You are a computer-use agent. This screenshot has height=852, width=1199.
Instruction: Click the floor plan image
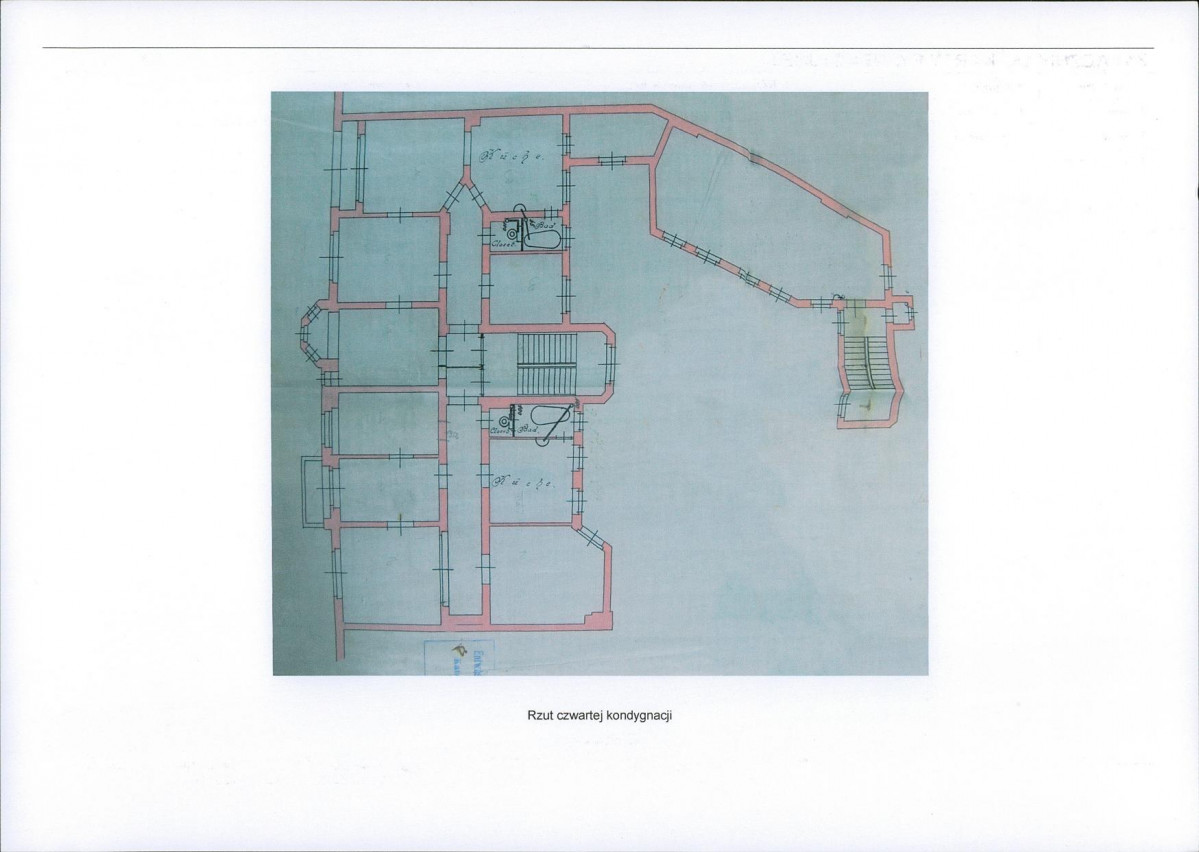(600, 384)
